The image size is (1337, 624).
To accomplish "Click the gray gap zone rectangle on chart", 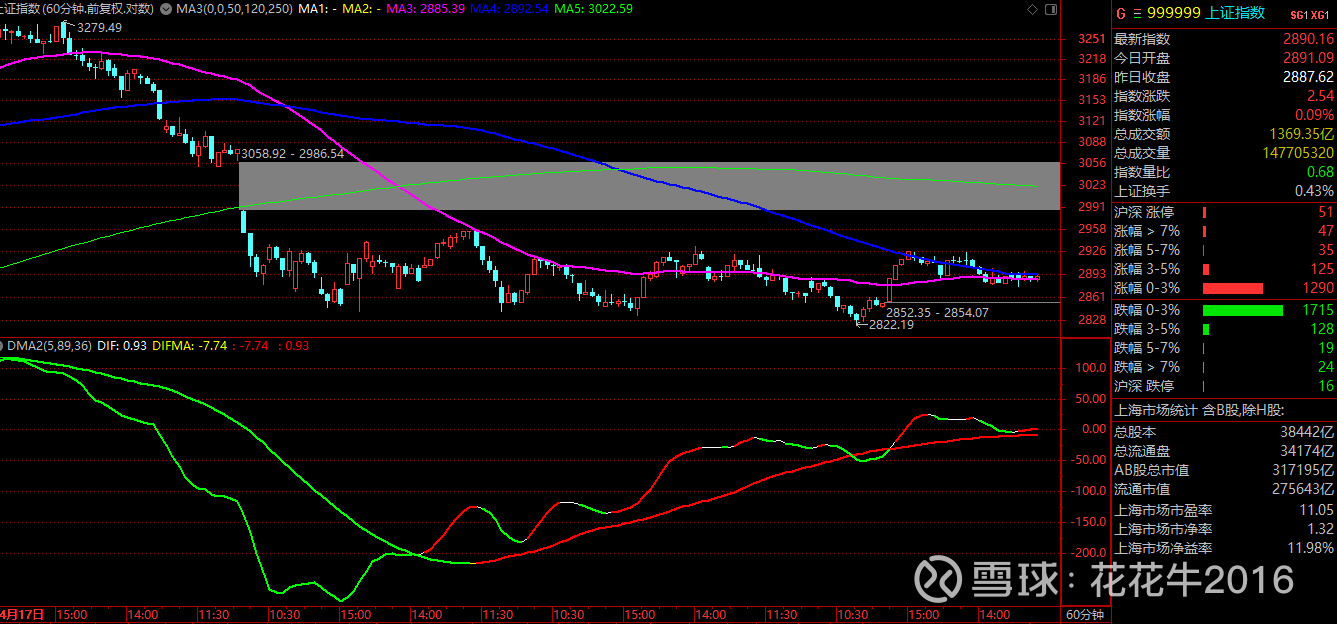I will (648, 186).
